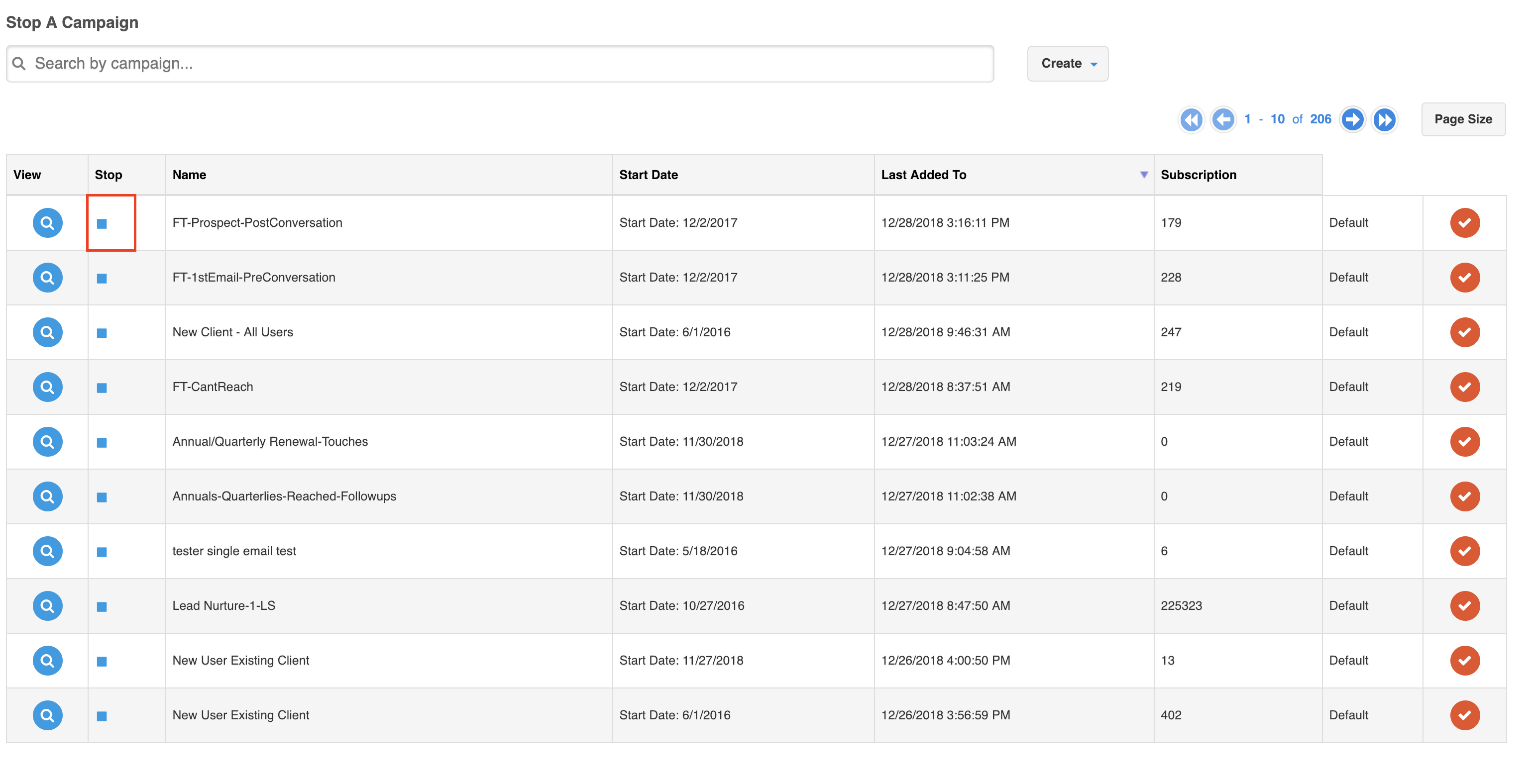The image size is (1532, 784).
Task: Jump to the first page of campaigns
Action: [1191, 119]
